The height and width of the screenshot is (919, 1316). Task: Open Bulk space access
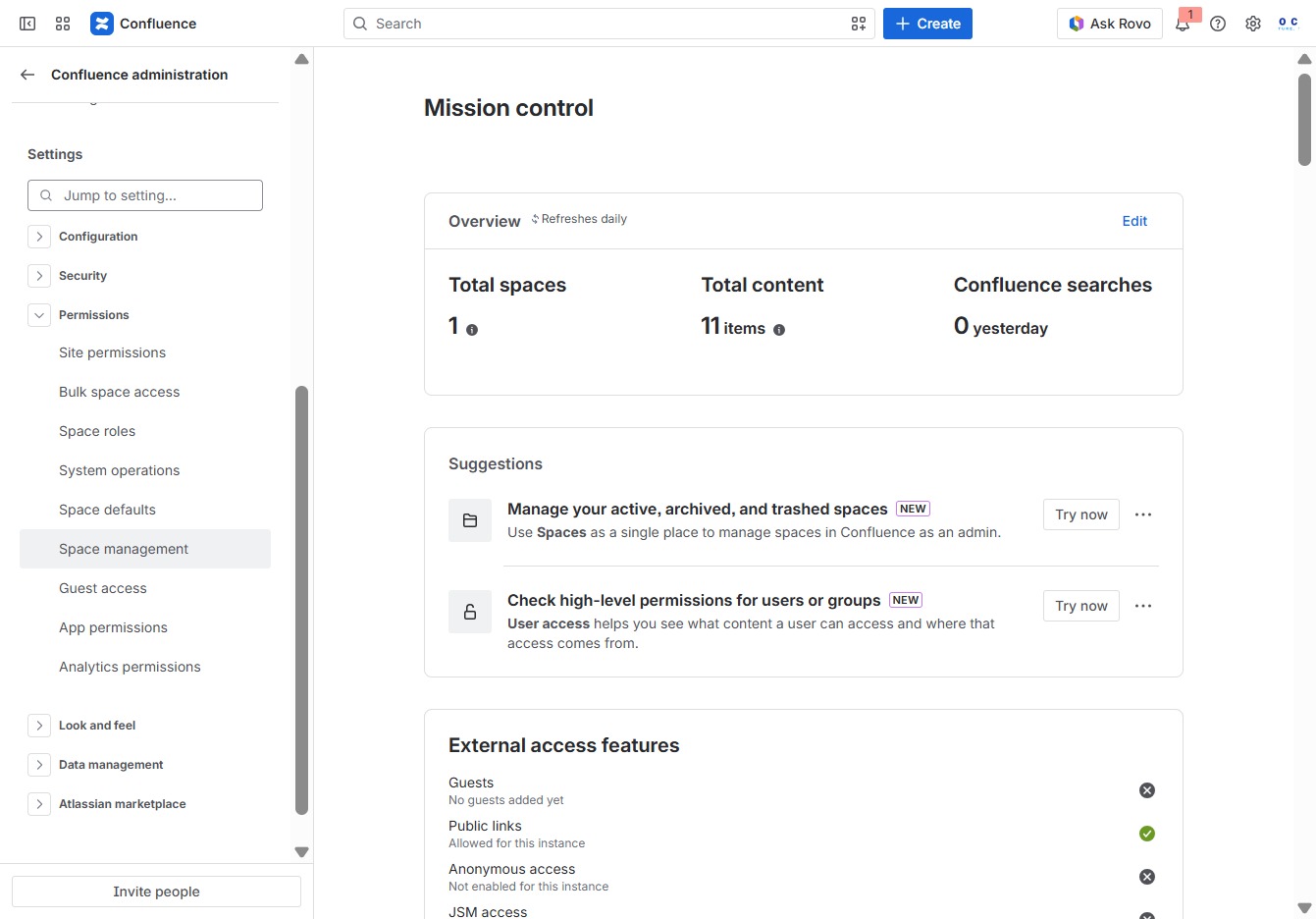[x=145, y=392]
